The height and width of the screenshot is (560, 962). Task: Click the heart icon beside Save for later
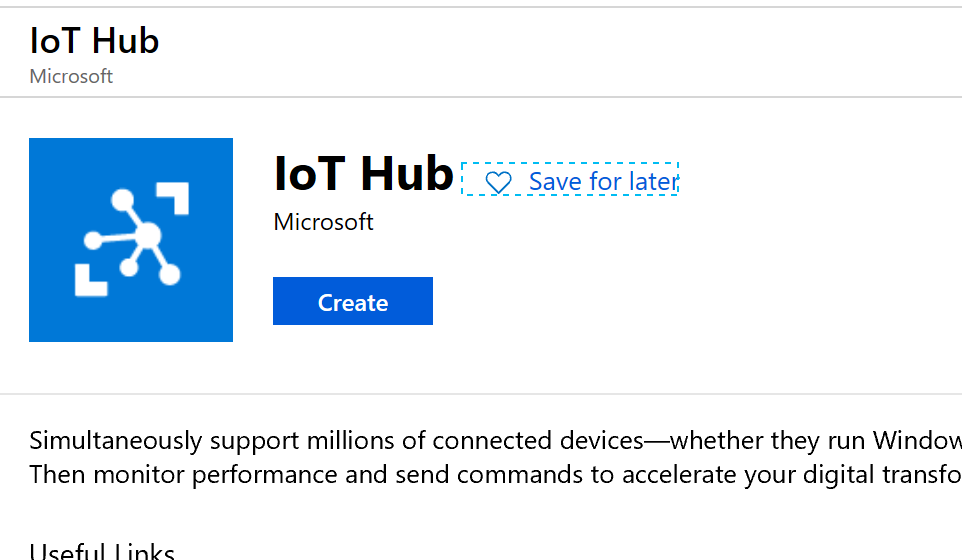tap(498, 182)
